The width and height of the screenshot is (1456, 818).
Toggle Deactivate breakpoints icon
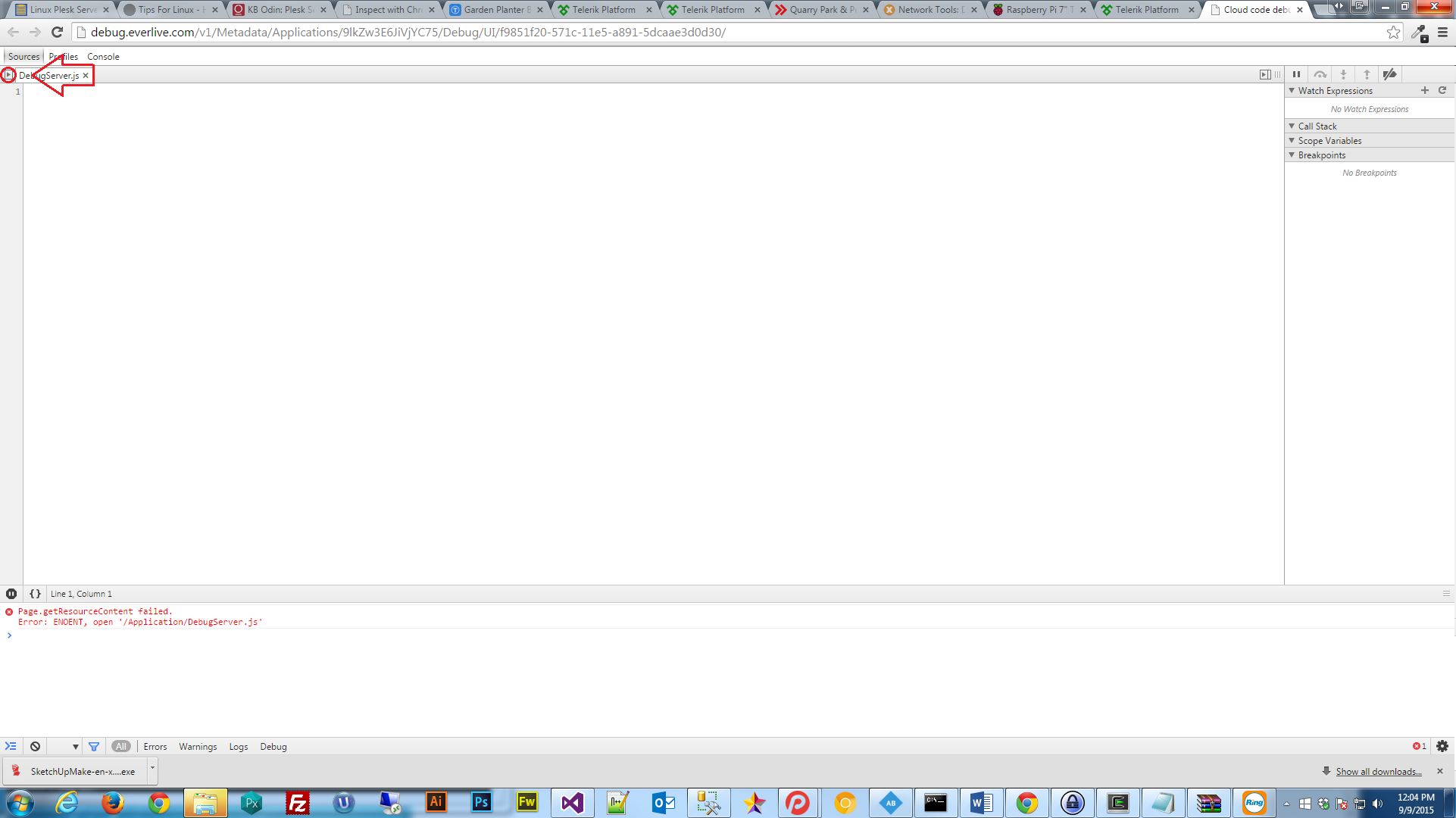point(1389,74)
